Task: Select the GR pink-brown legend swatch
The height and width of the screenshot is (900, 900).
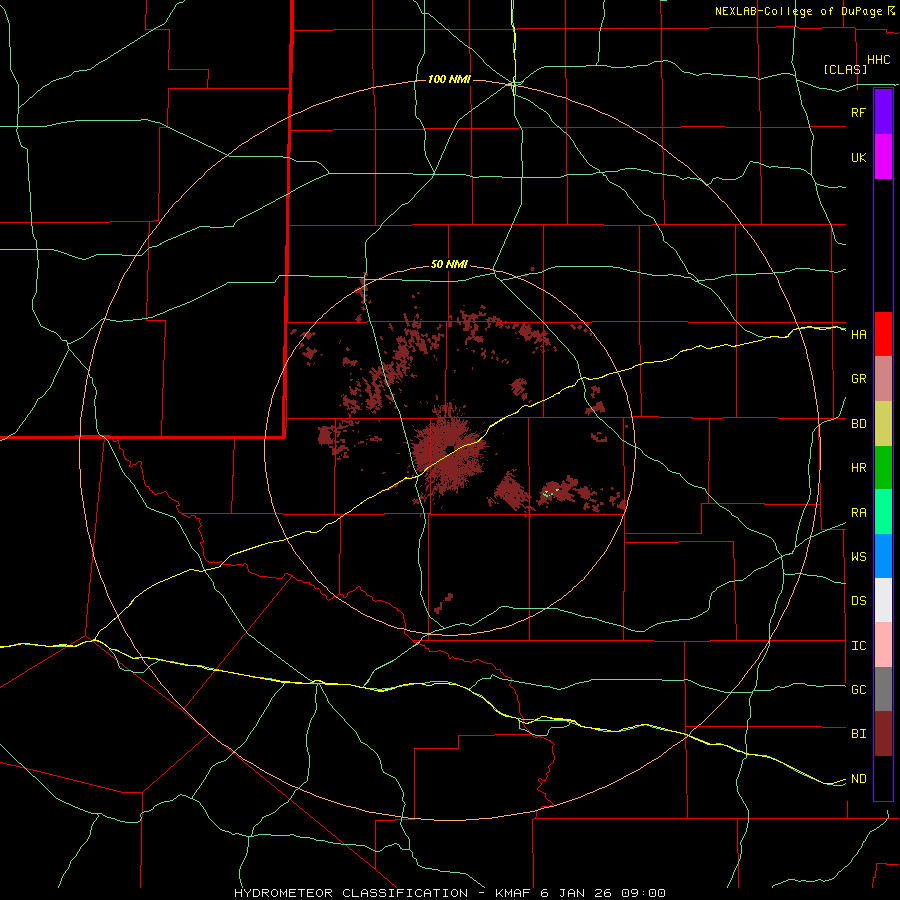Action: tap(883, 379)
